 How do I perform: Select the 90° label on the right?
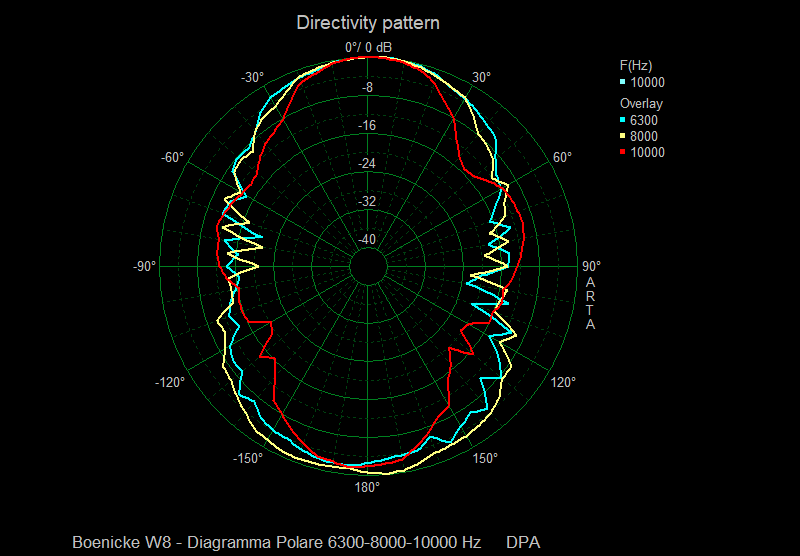(591, 266)
